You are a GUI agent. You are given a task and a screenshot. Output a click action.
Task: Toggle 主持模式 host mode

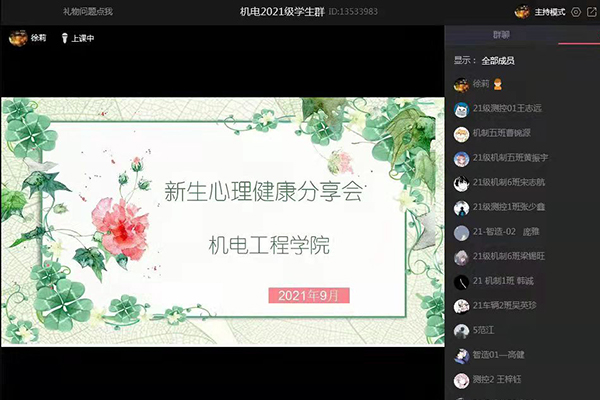[550, 12]
